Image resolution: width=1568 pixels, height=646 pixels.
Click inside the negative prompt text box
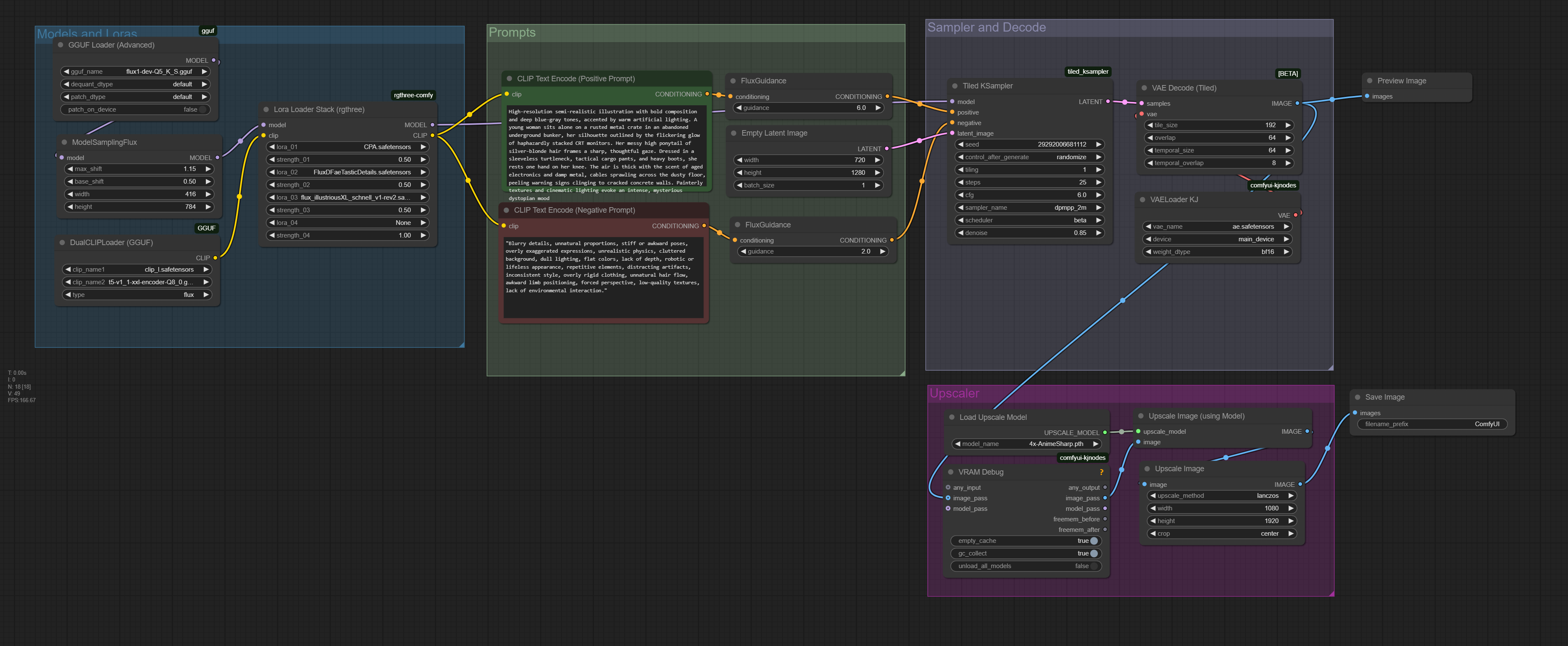(603, 277)
